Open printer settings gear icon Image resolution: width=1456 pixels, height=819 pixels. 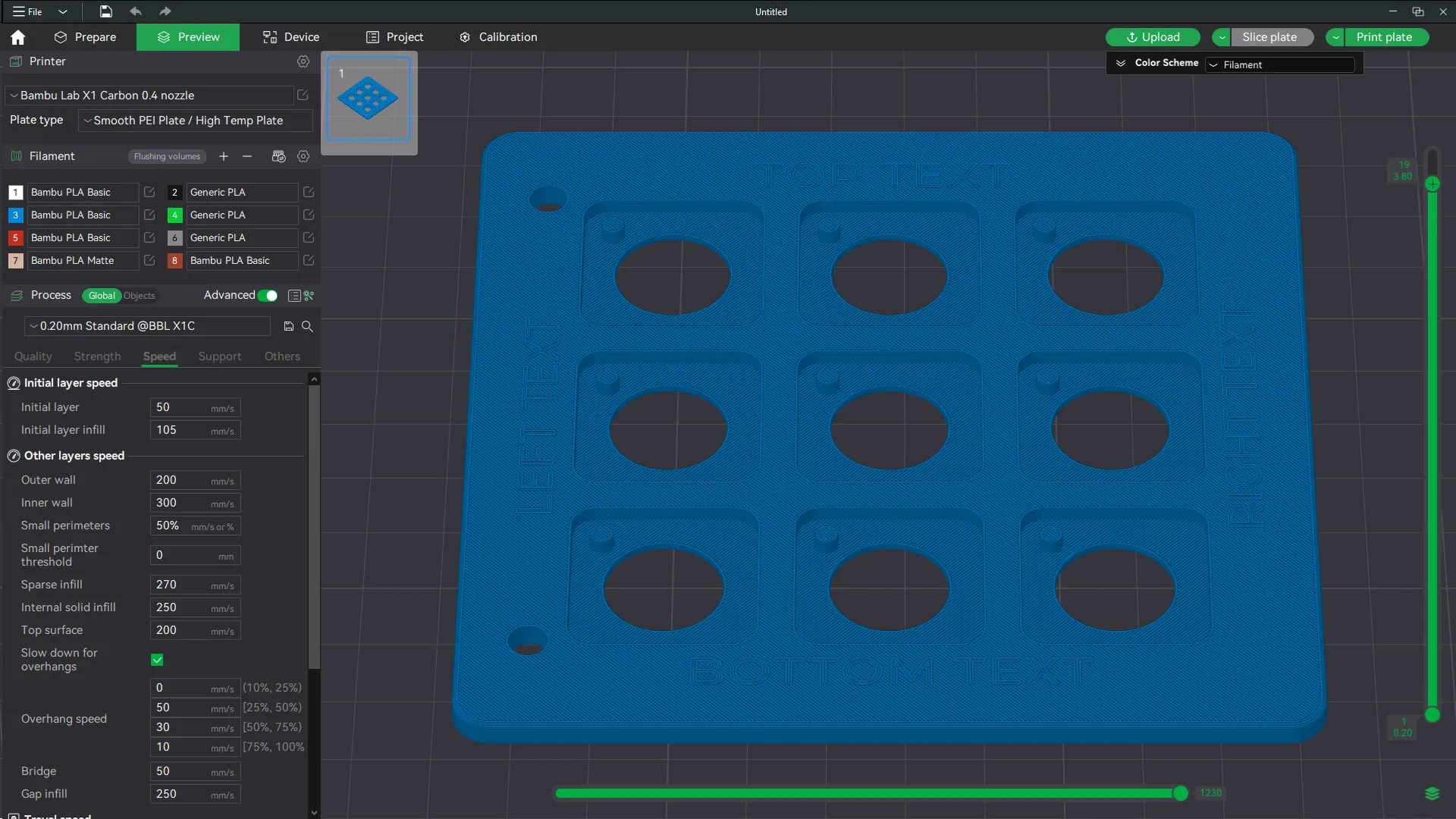(303, 61)
